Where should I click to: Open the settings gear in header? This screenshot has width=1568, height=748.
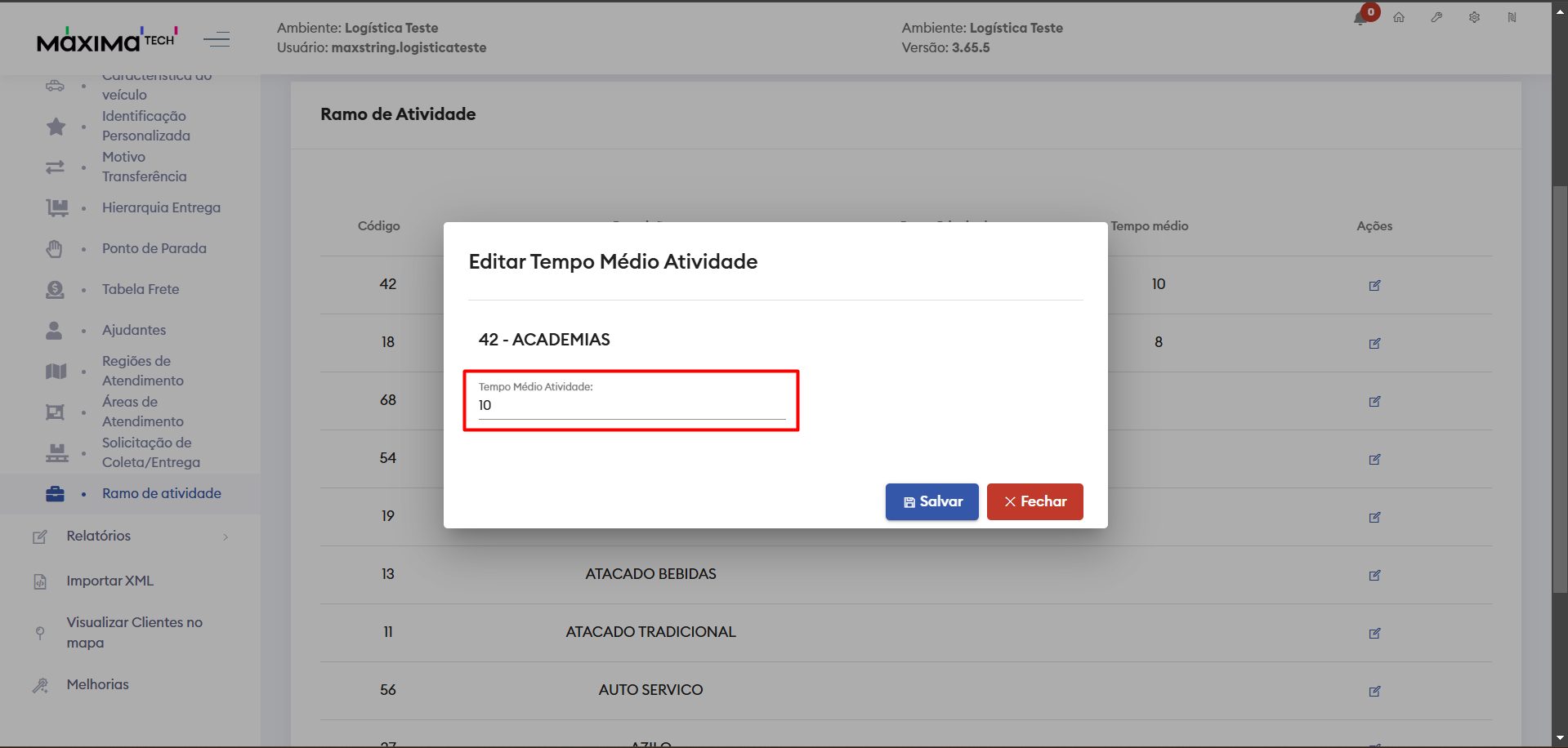1474,17
